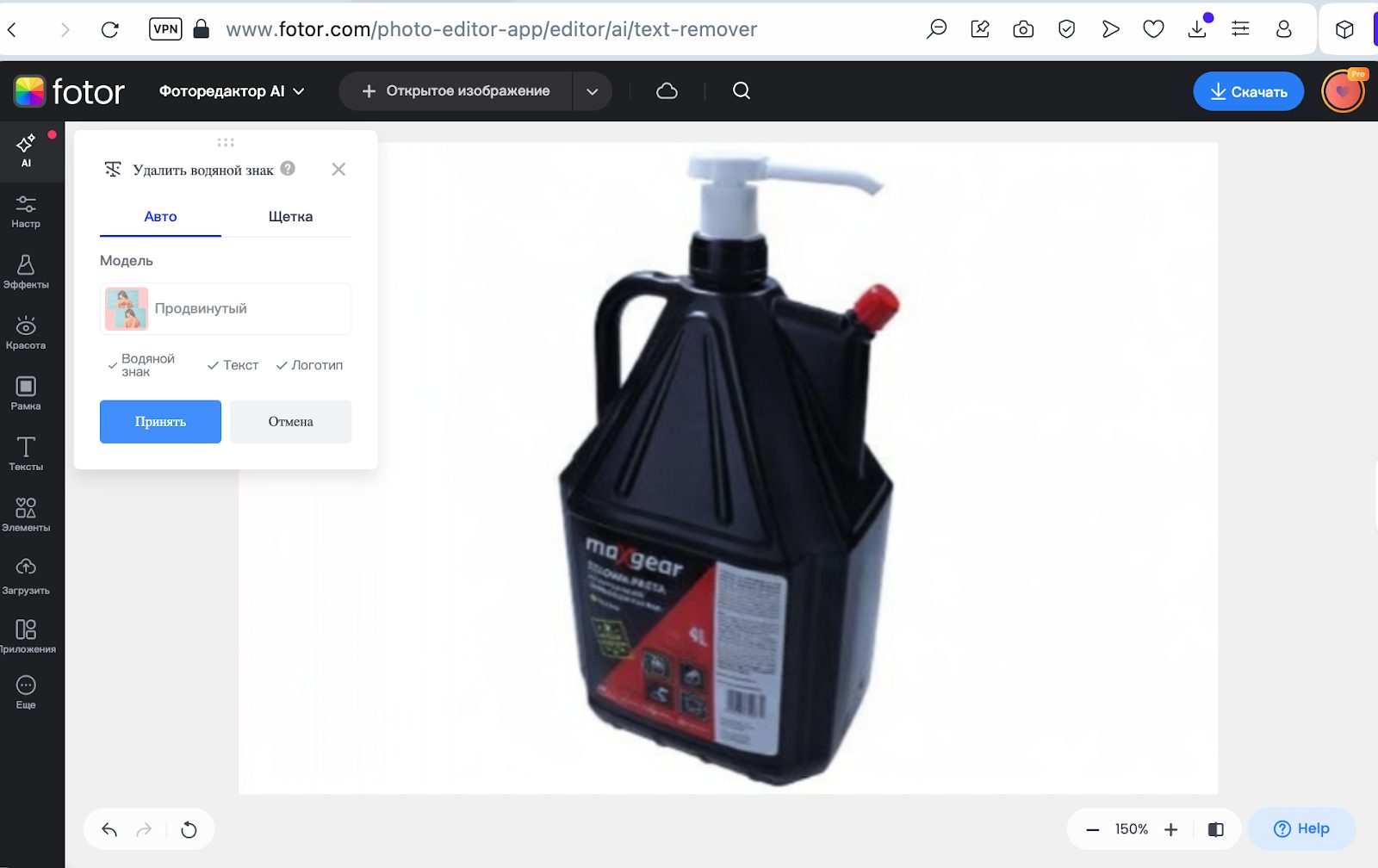This screenshot has height=868, width=1378.
Task: Open the Еще more options
Action: point(26,692)
